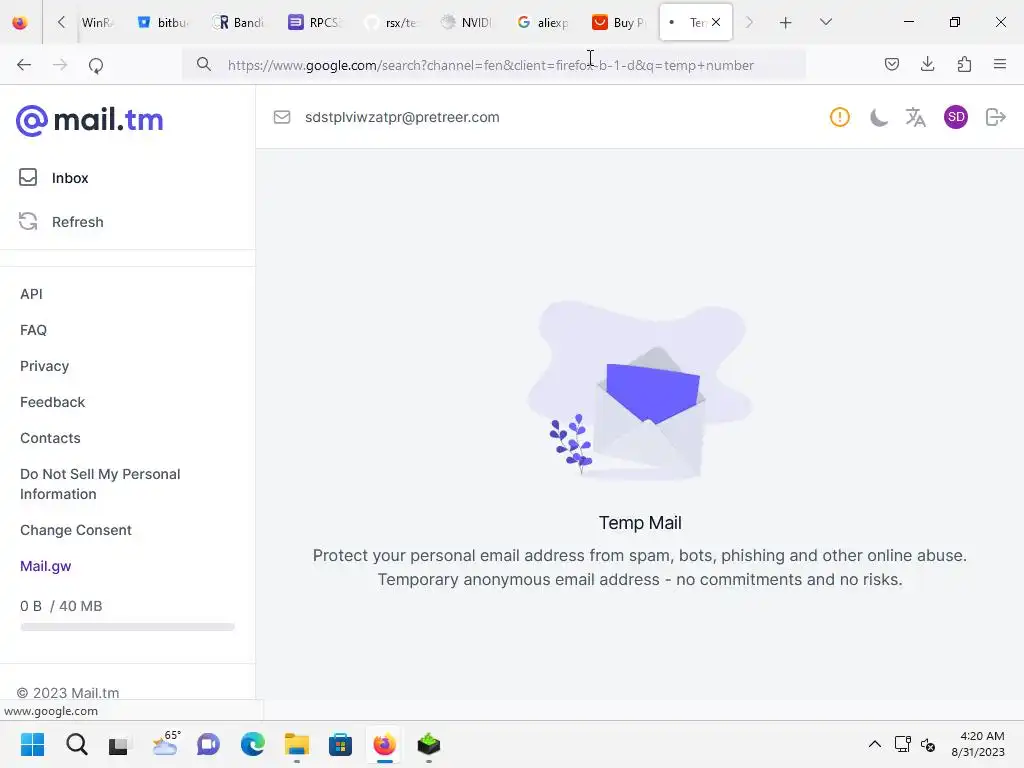
Task: Open the Firefox downloads panel
Action: 927,65
